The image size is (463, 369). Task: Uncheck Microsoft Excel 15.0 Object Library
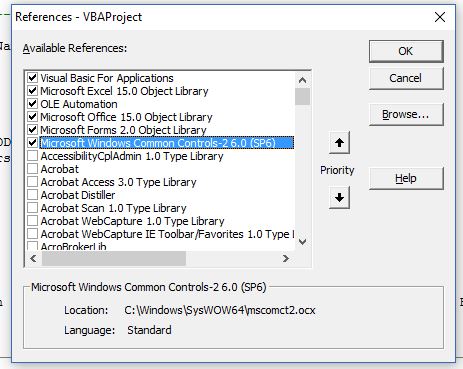click(32, 91)
